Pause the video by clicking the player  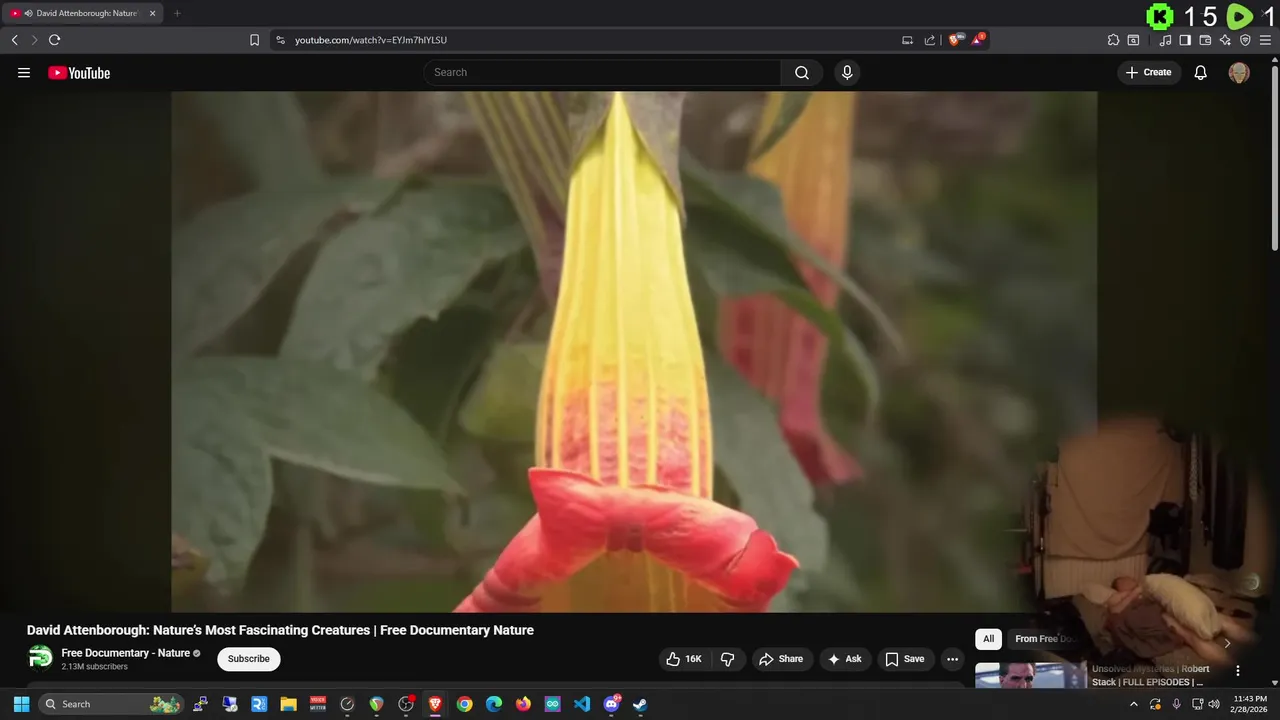[x=634, y=351]
